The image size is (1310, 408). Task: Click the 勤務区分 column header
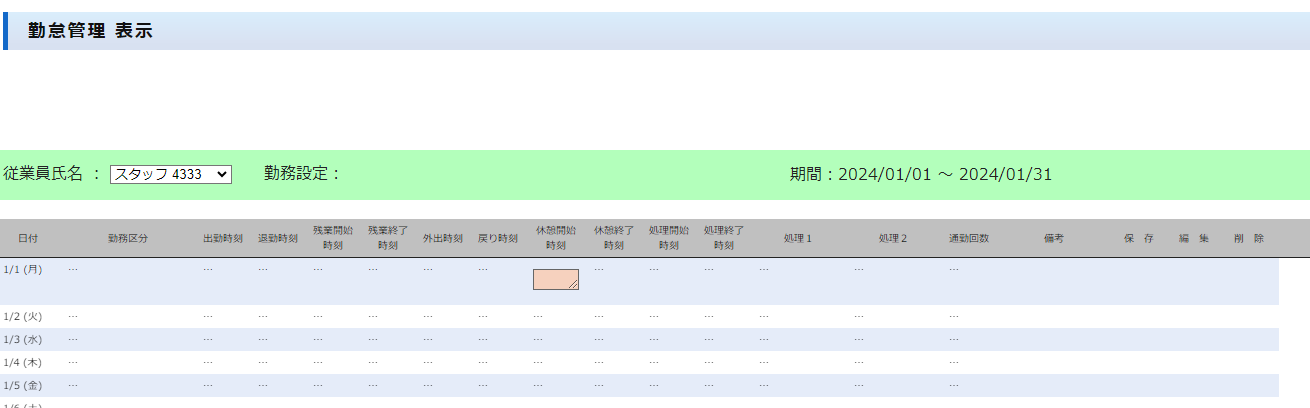coord(128,239)
